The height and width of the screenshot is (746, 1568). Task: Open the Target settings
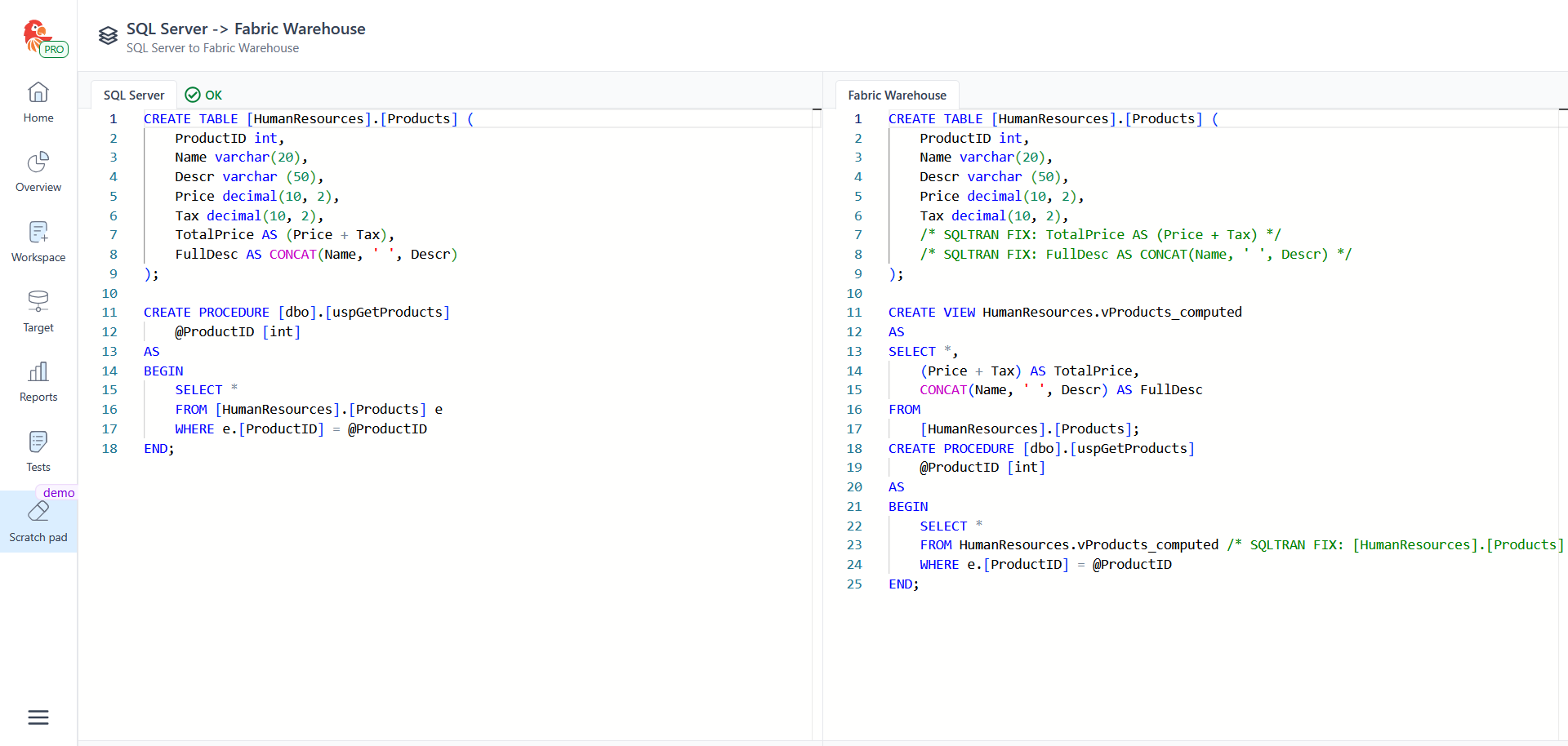(x=38, y=312)
